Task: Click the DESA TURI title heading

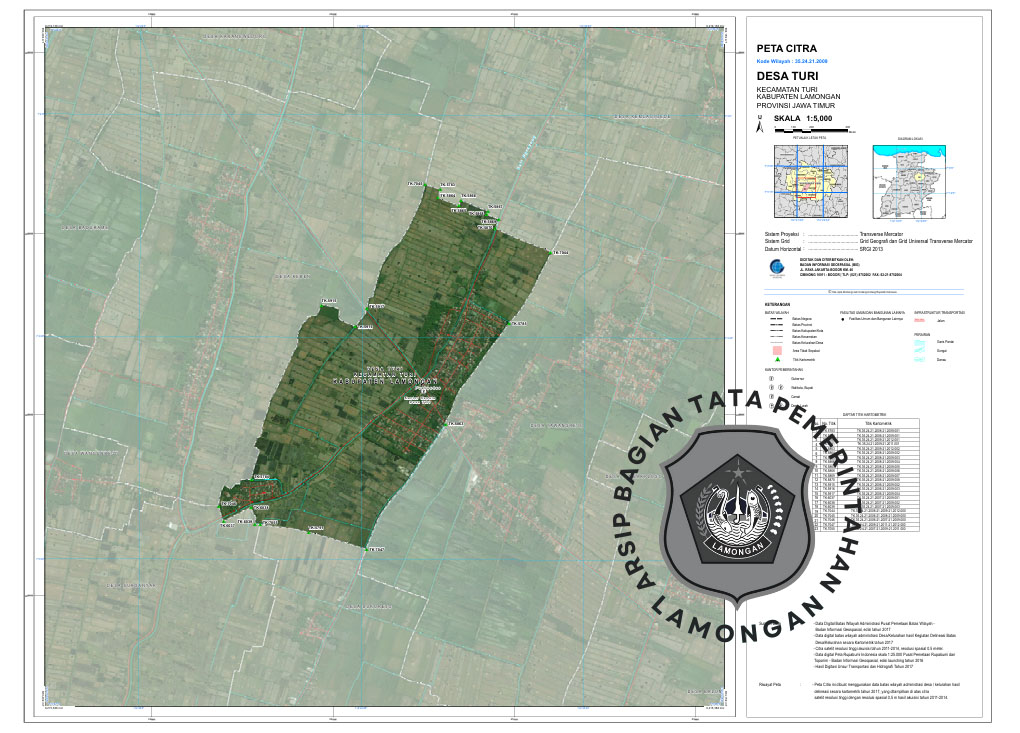Action: [x=787, y=76]
